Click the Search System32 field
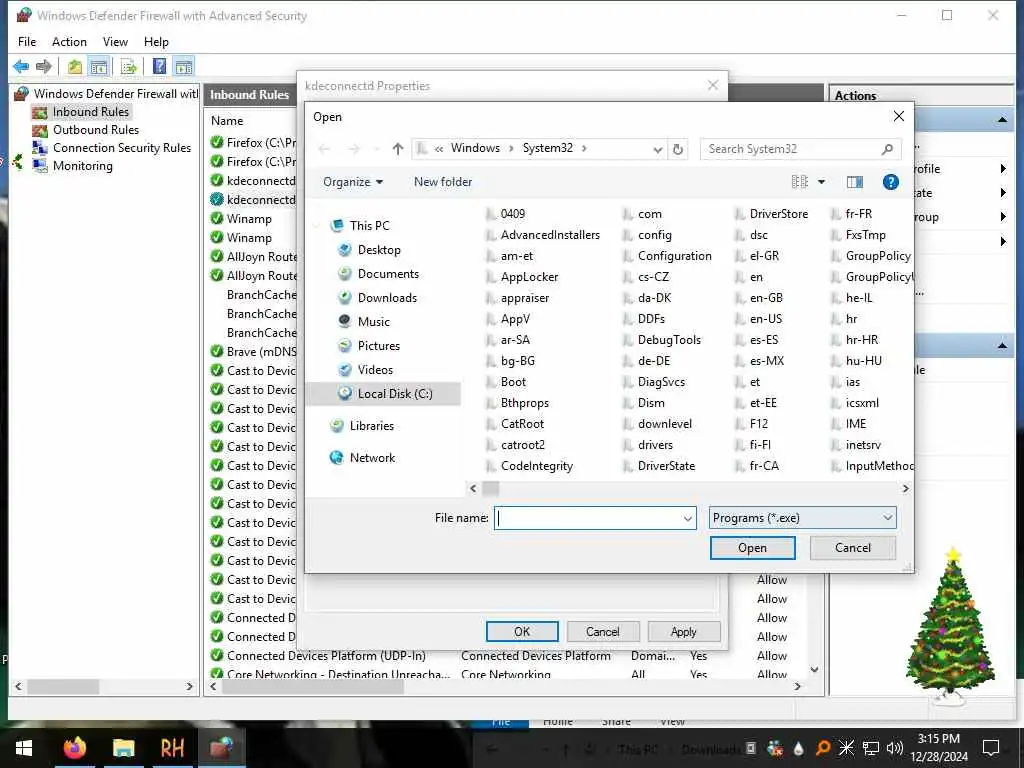This screenshot has height=768, width=1024. (x=800, y=149)
